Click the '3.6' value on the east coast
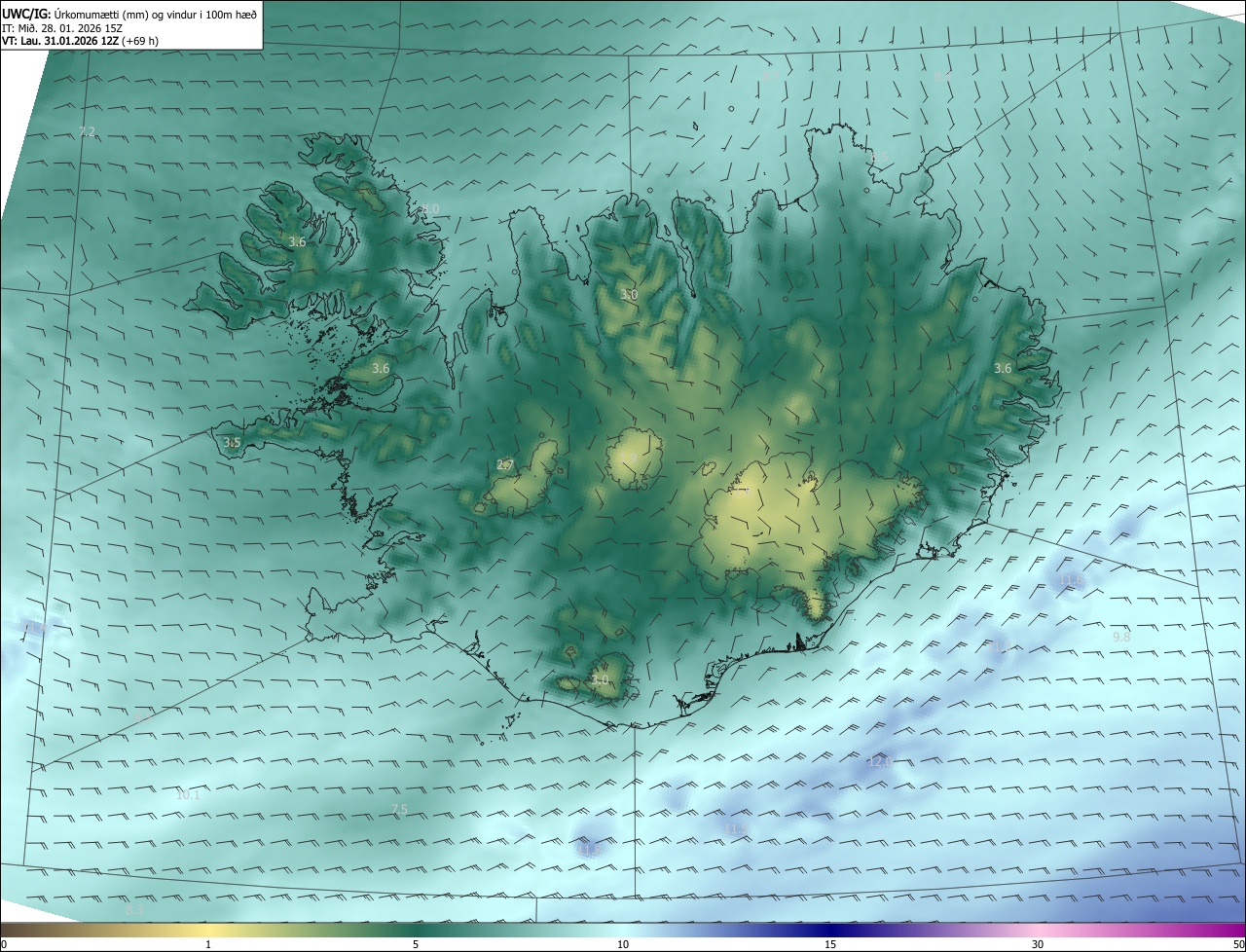1246x952 pixels. [x=1003, y=368]
